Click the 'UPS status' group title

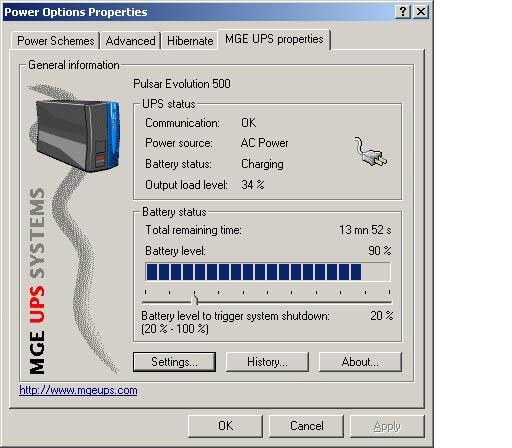[x=169, y=104]
